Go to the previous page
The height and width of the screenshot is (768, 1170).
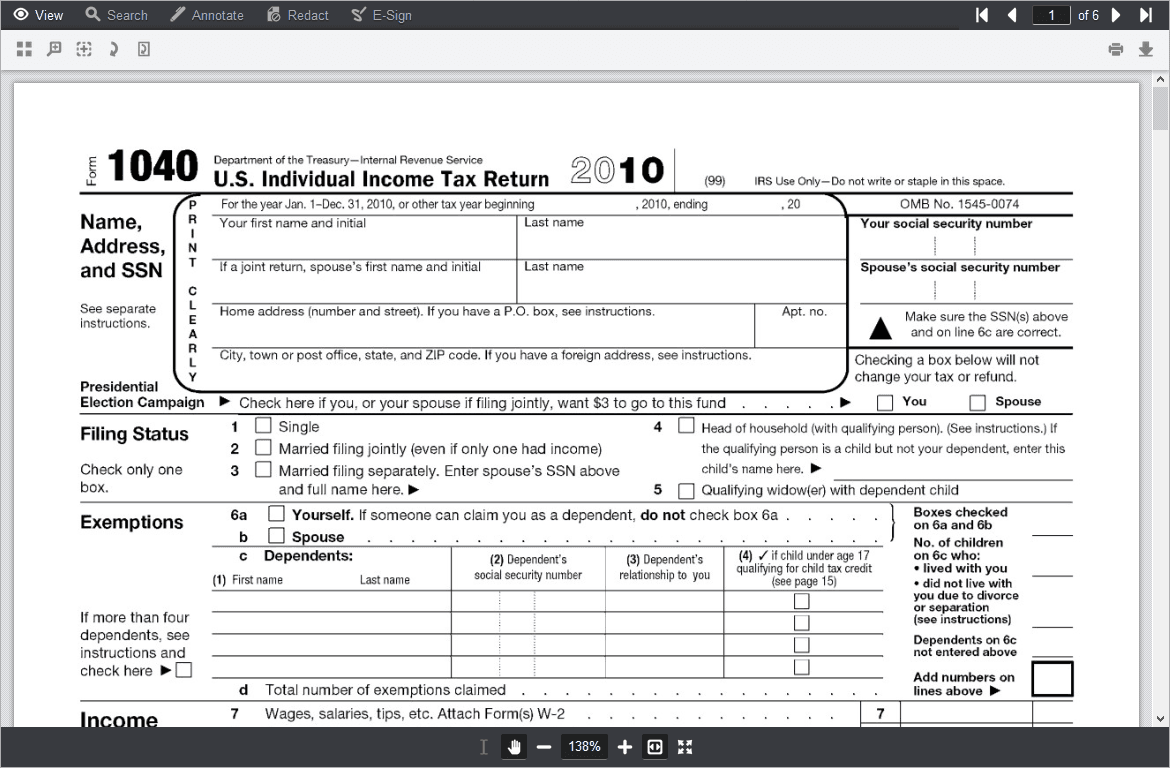[1012, 15]
